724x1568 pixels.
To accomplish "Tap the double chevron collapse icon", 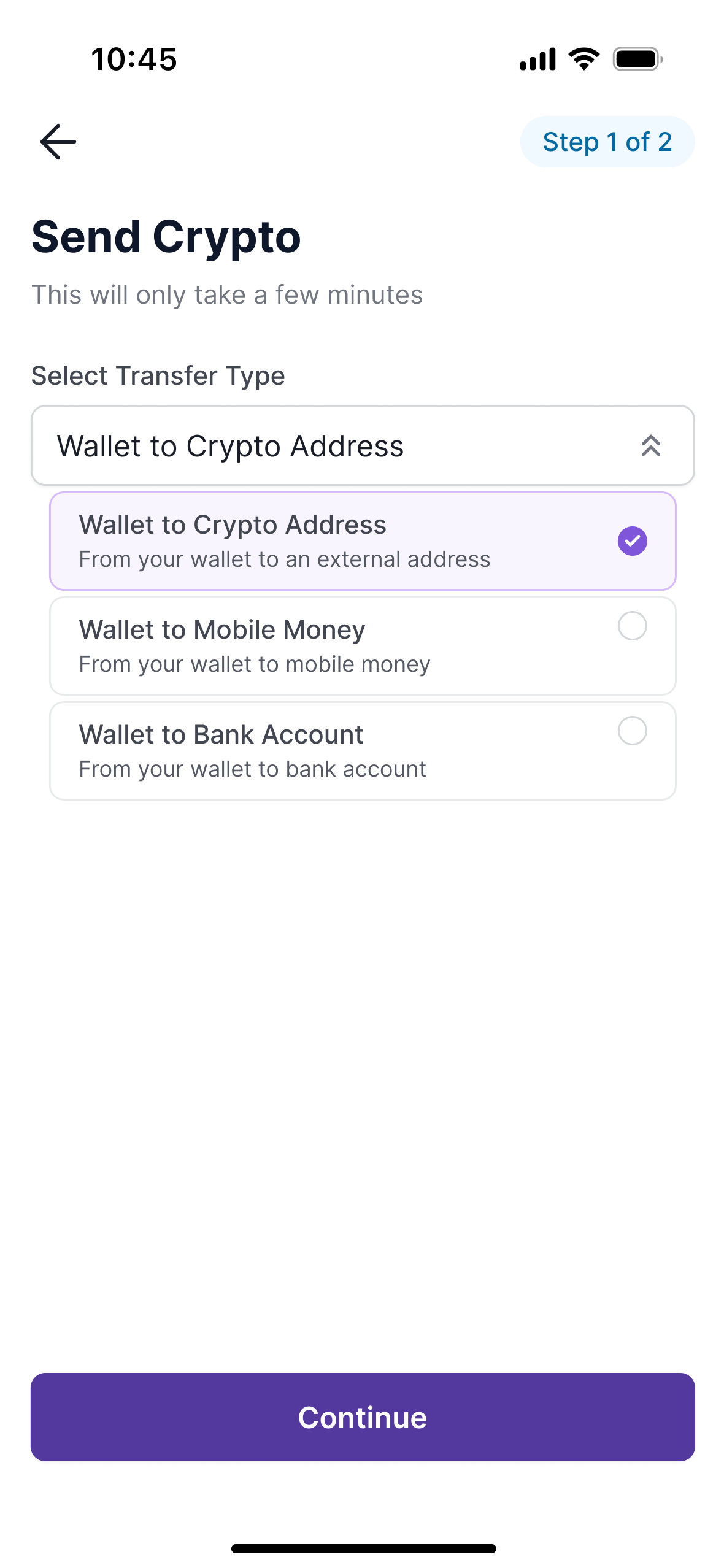I will [x=650, y=446].
